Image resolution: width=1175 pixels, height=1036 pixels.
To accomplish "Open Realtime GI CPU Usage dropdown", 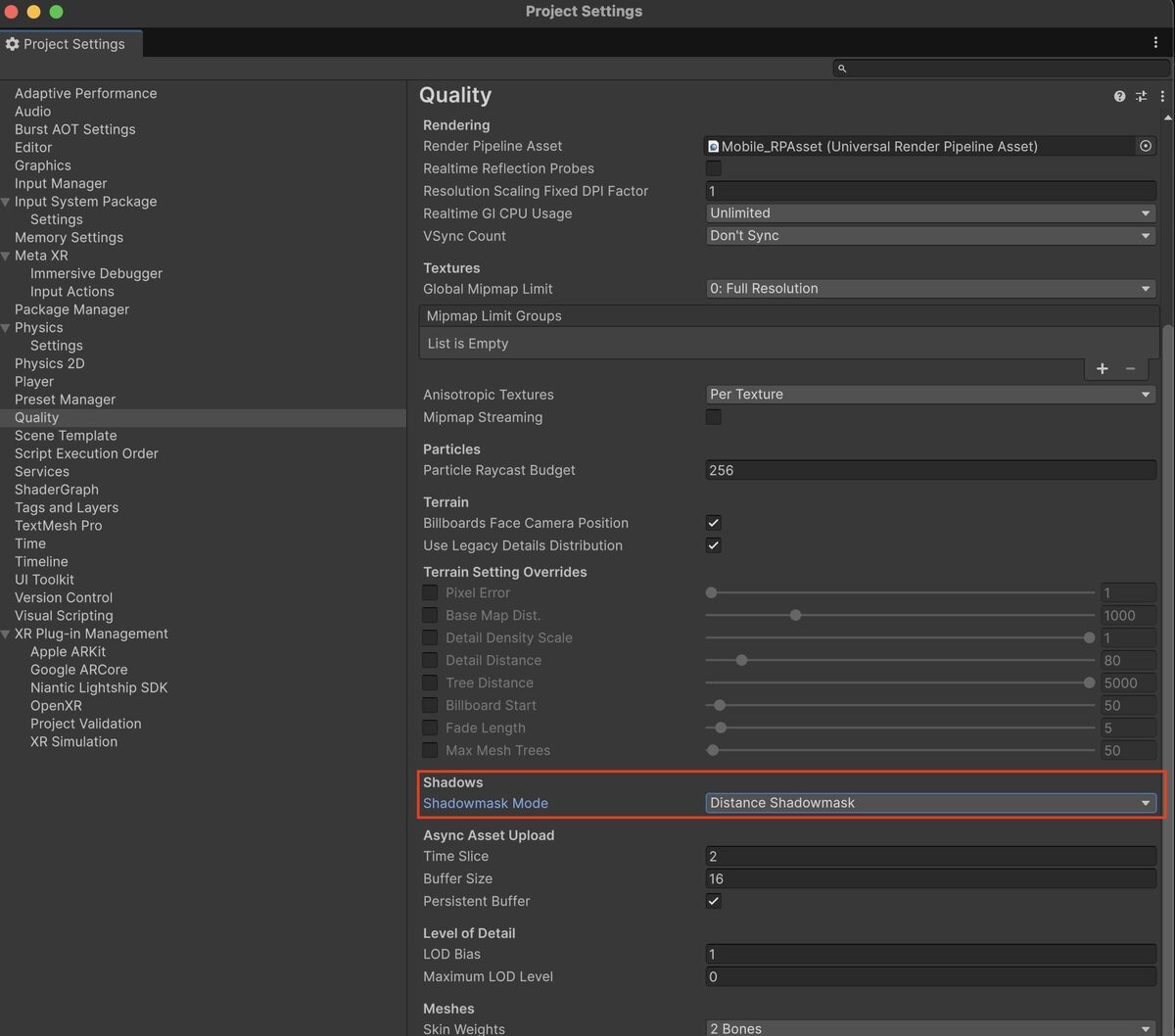I will coord(930,213).
